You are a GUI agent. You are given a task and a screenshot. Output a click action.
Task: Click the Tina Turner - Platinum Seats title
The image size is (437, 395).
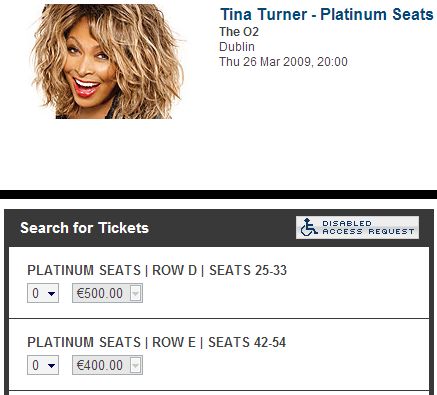pos(327,14)
